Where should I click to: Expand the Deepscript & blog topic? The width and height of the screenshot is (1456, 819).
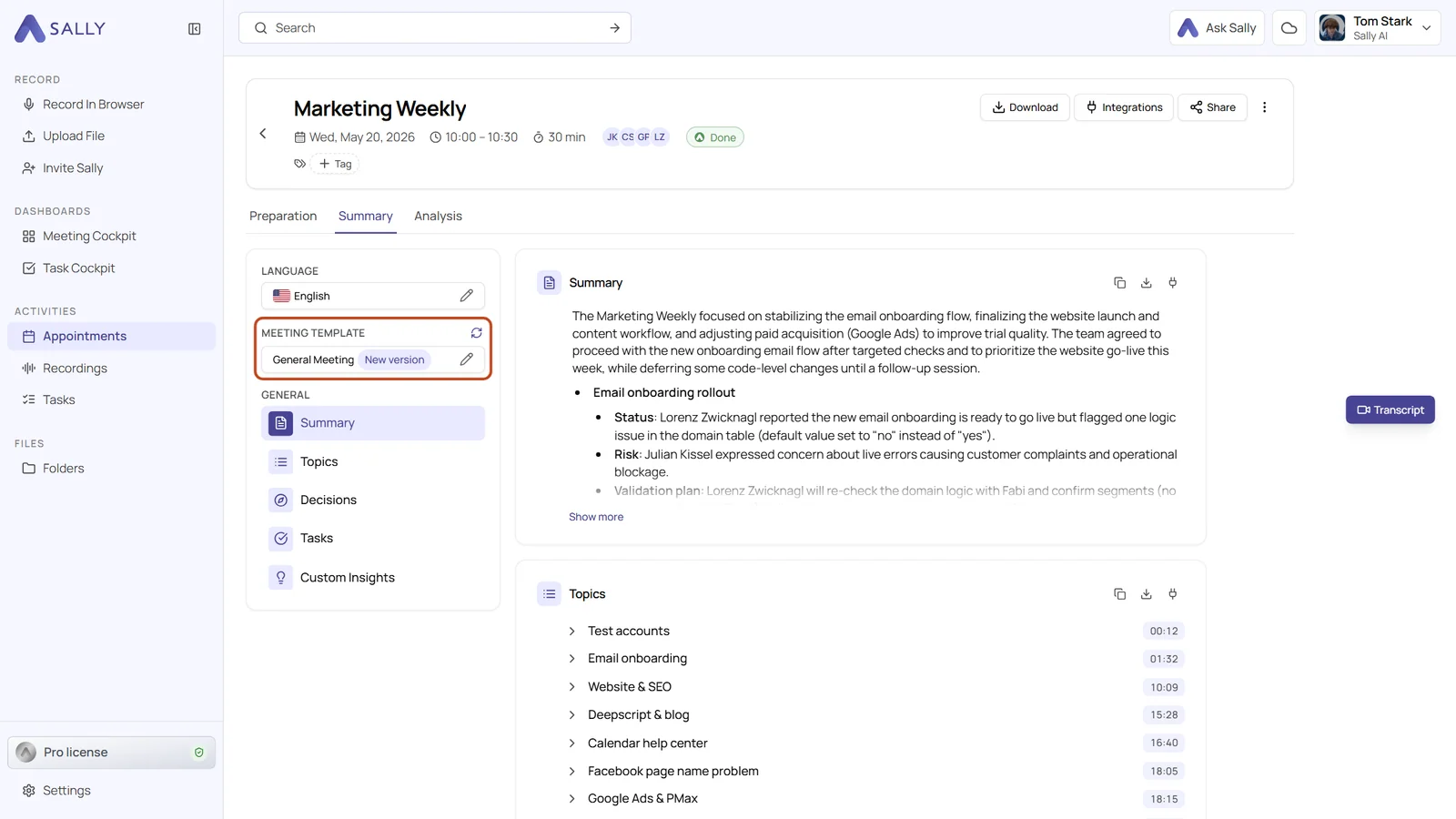pos(571,715)
